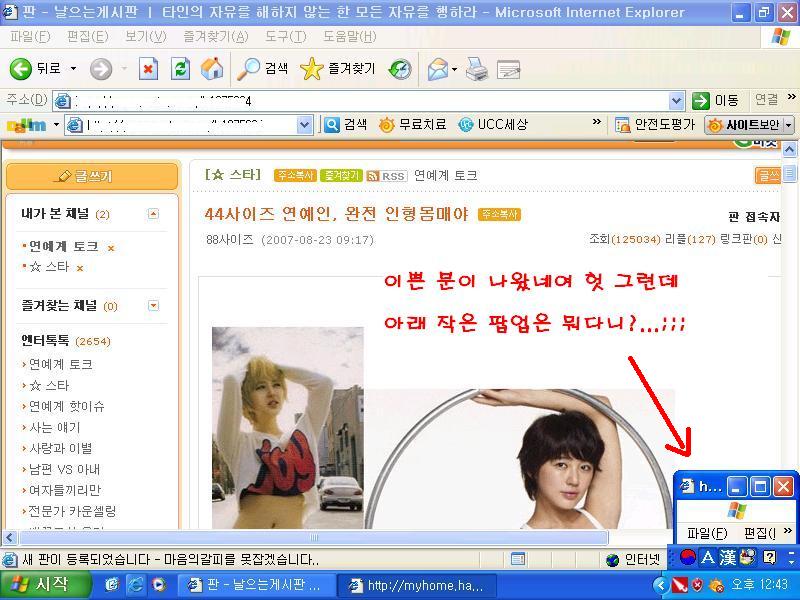Screen dimensions: 800x600
Task: Open 무료치료 in the Daum toolbar
Action: click(413, 124)
